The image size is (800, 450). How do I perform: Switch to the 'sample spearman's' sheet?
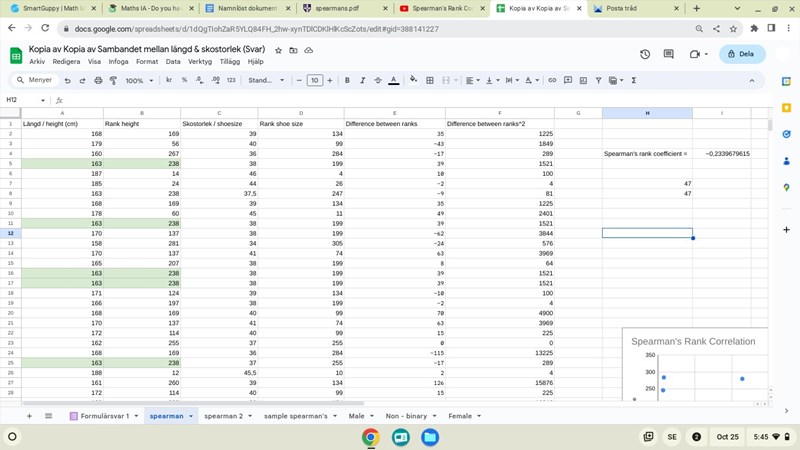295,416
